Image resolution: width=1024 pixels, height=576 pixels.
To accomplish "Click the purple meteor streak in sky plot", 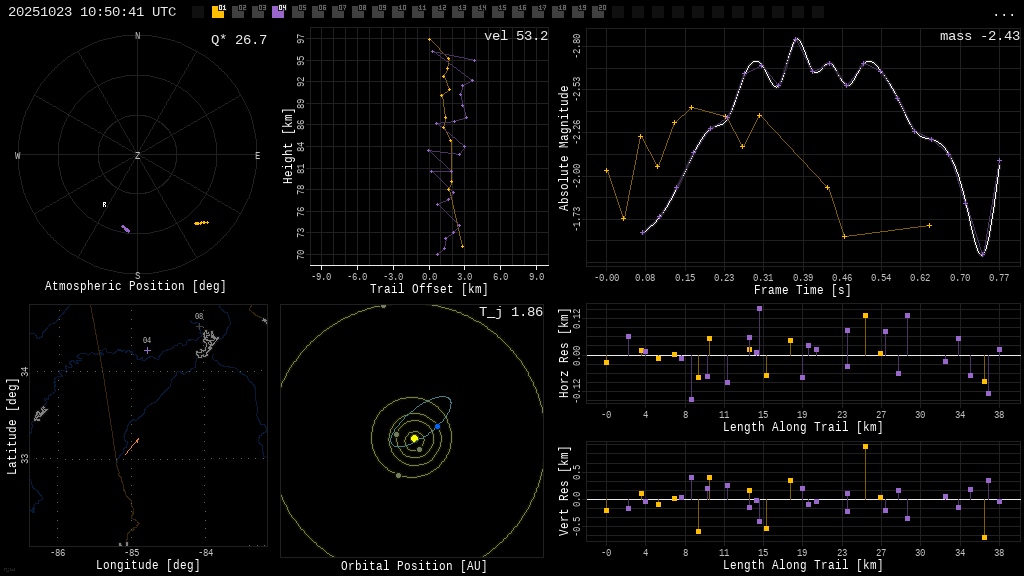I will coord(126,229).
